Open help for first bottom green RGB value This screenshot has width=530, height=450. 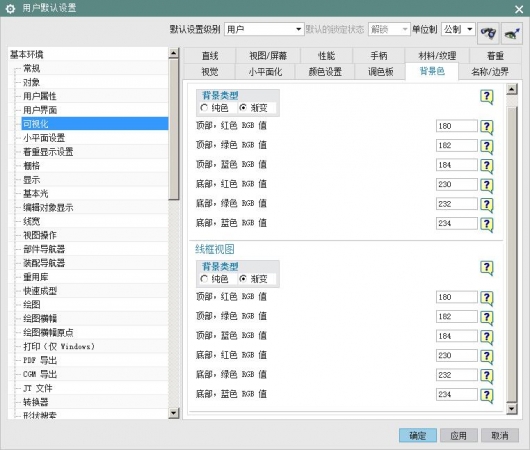487,205
